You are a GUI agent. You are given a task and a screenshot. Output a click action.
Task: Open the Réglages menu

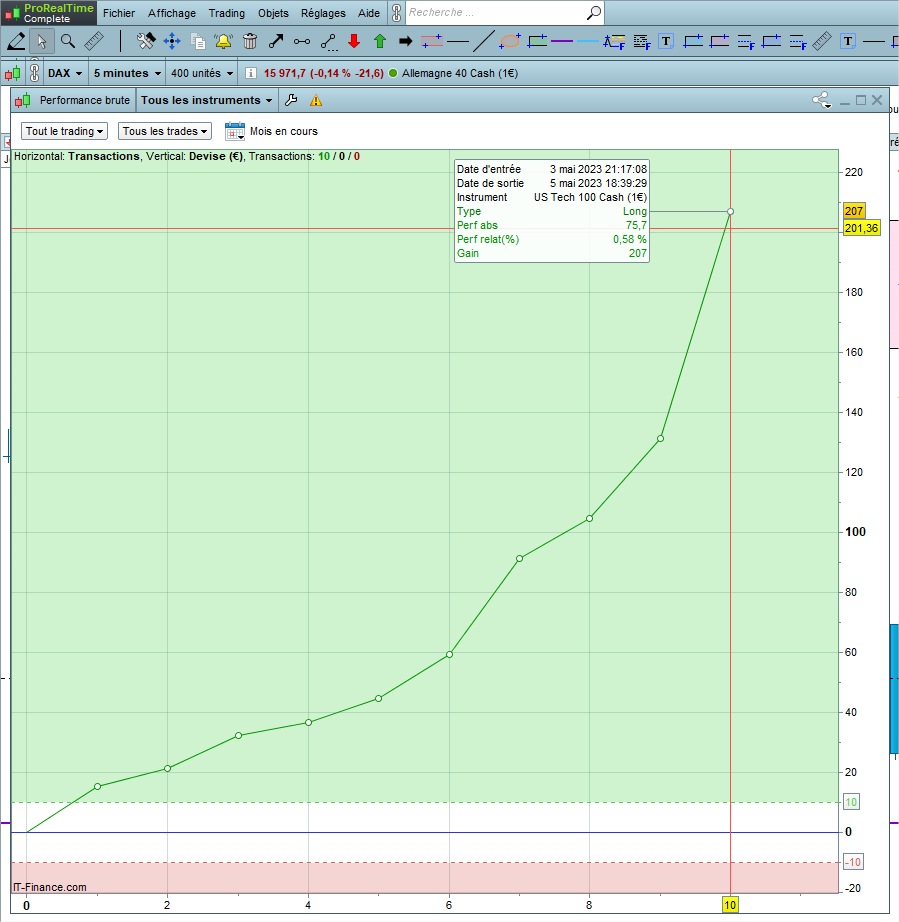coord(323,13)
